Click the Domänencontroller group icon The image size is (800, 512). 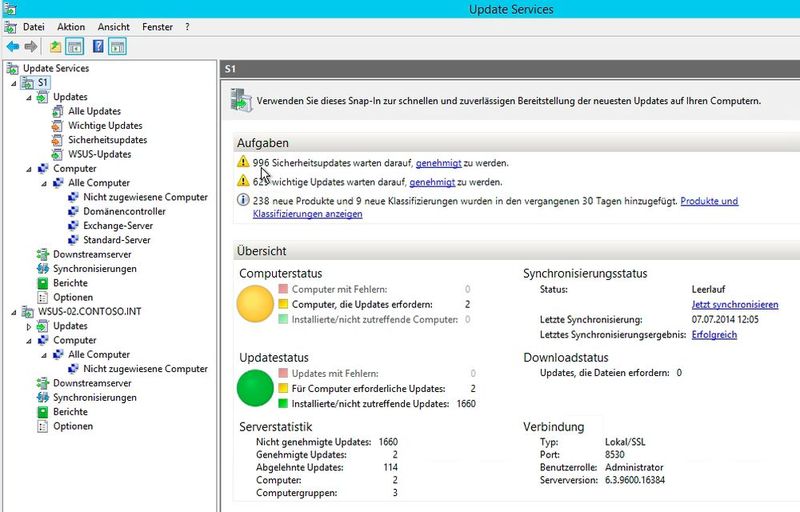coord(73,211)
